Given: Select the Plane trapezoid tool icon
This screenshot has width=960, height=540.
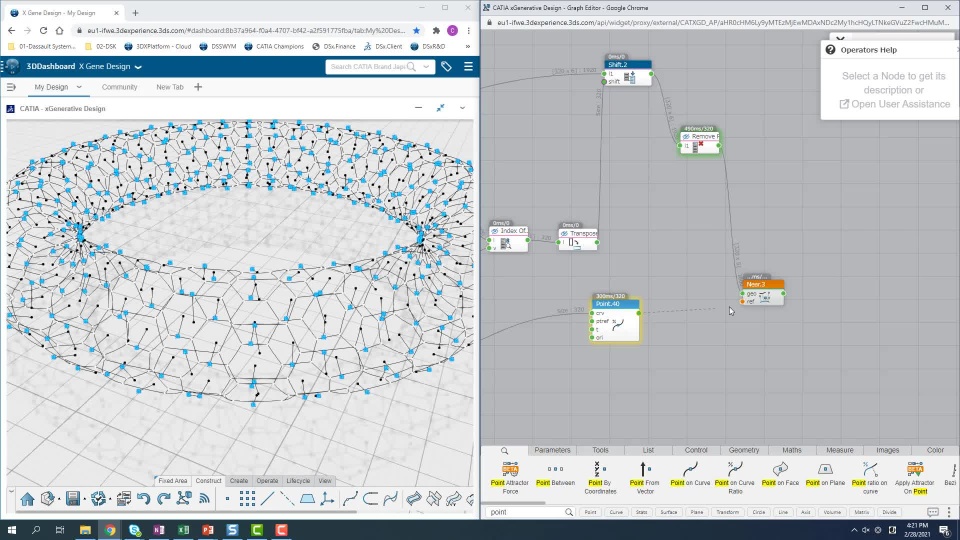Looking at the screenshot, I should click(x=307, y=499).
